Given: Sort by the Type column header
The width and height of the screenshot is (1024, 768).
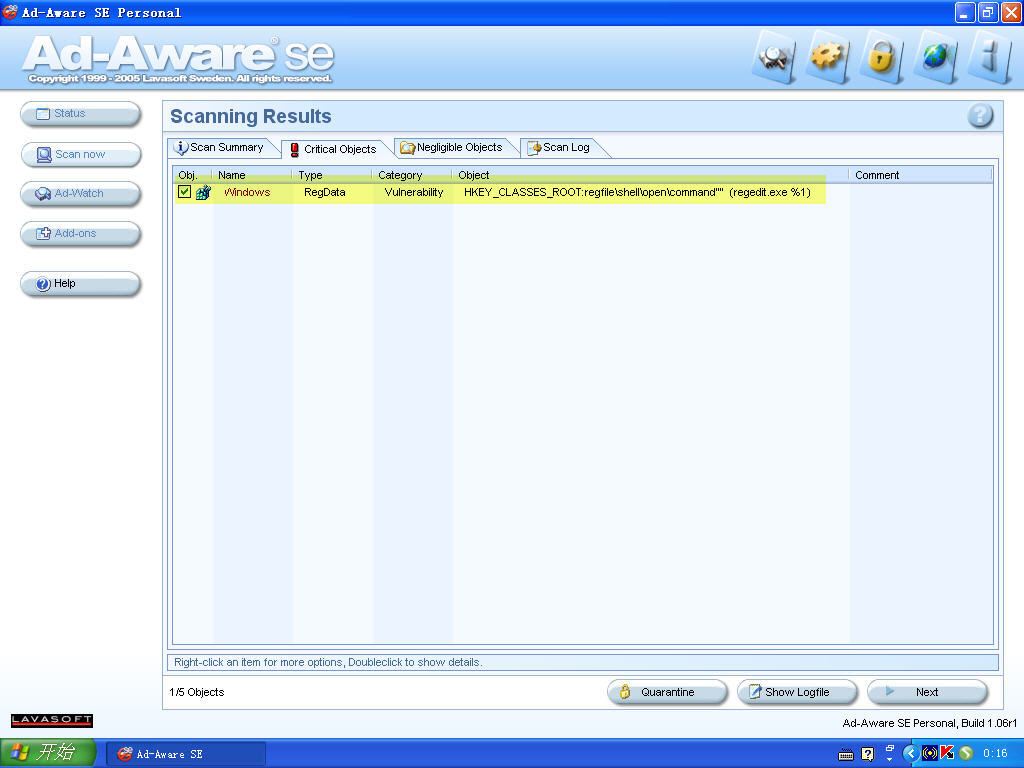Looking at the screenshot, I should pyautogui.click(x=332, y=175).
